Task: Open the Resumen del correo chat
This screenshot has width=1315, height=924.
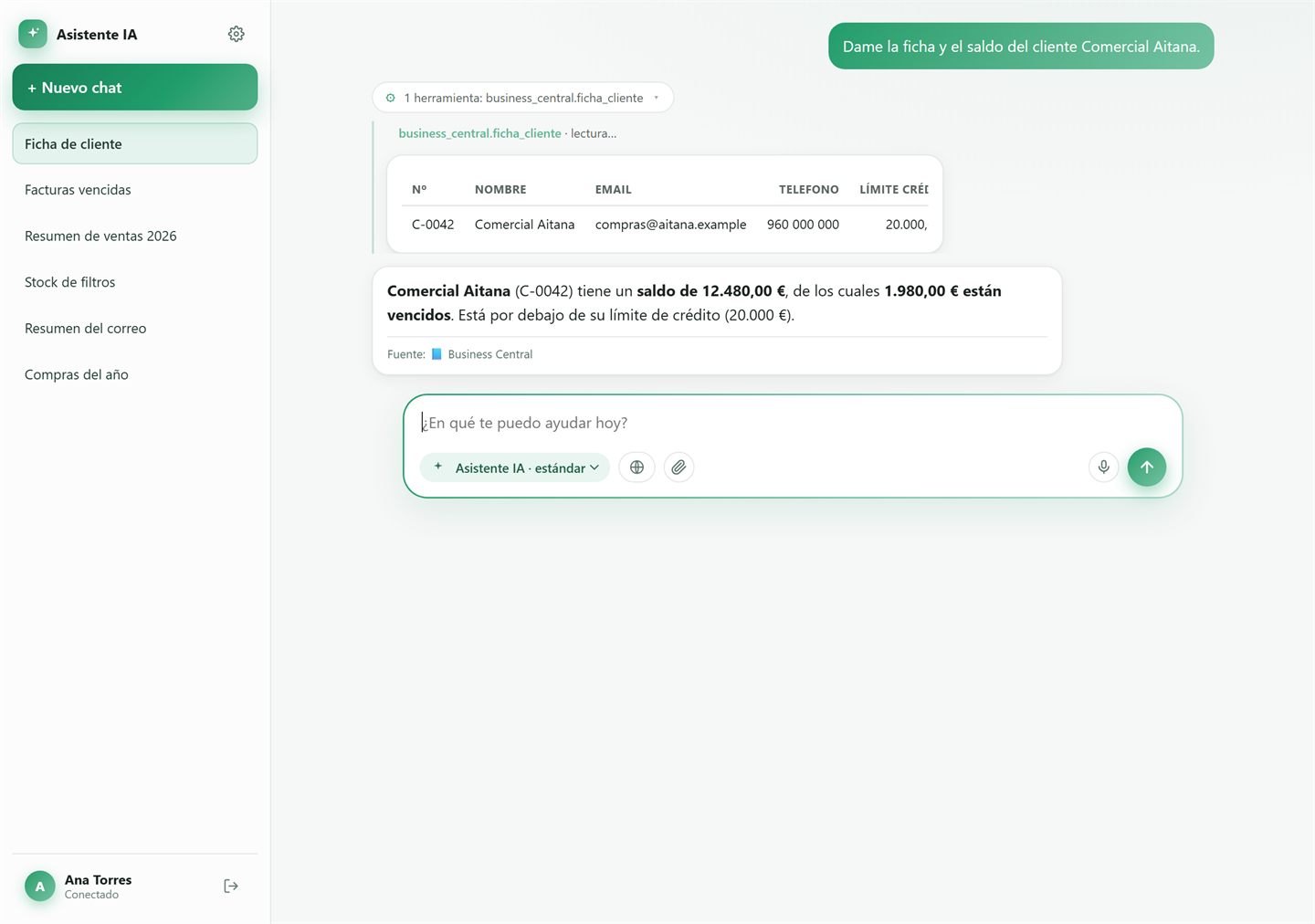Action: click(135, 329)
